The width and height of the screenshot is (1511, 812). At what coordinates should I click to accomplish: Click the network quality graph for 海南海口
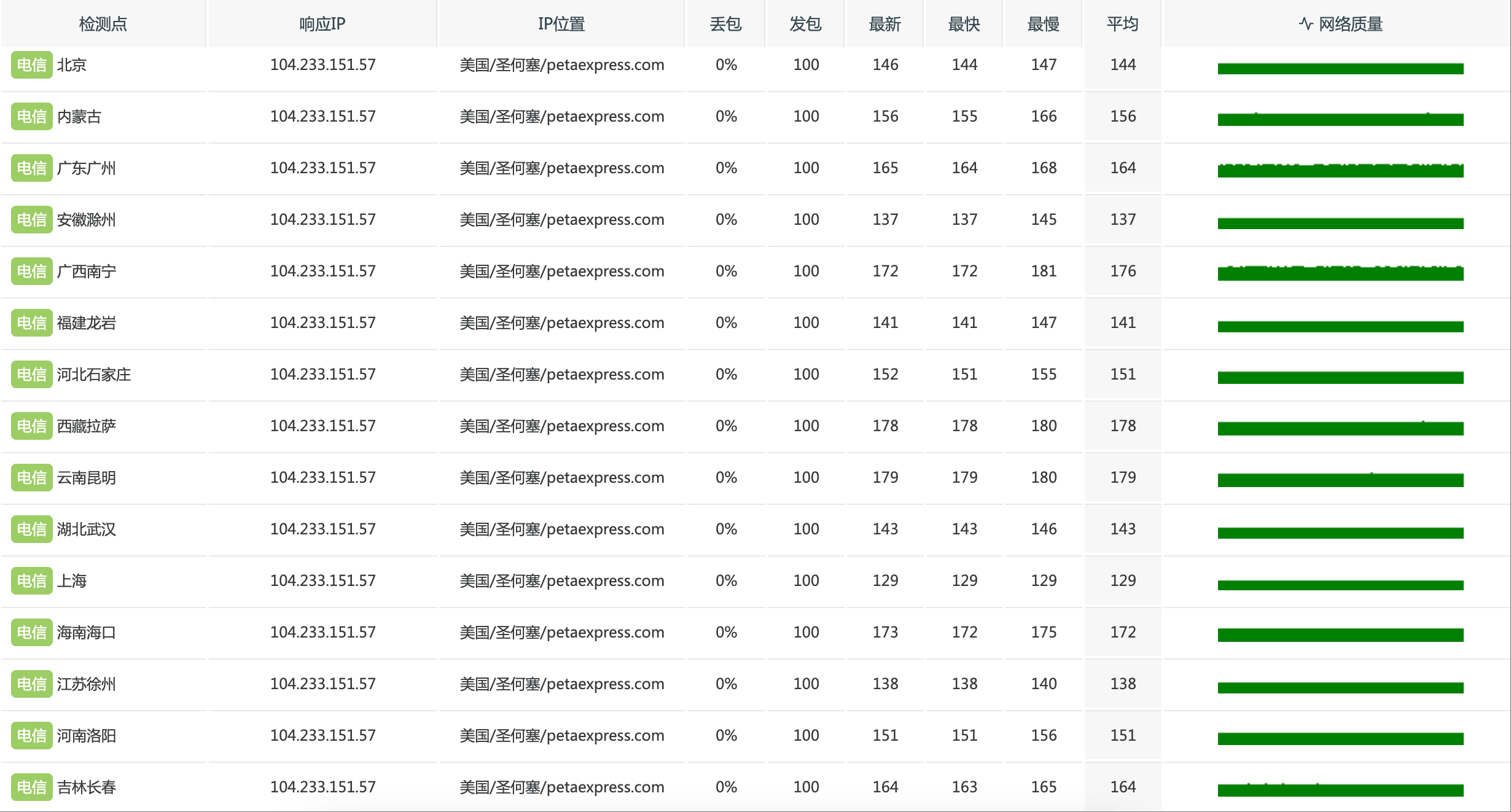click(1340, 635)
